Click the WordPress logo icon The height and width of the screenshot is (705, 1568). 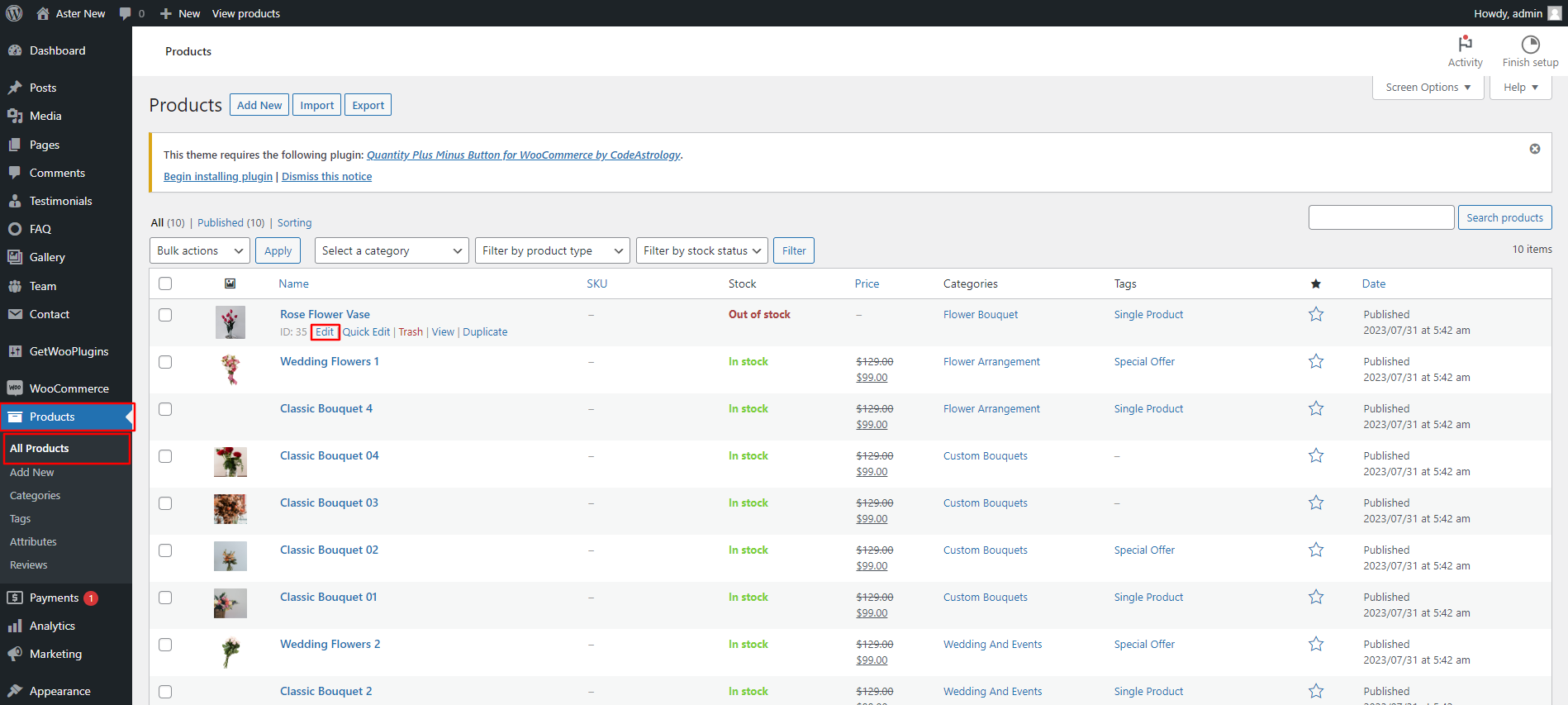14,13
